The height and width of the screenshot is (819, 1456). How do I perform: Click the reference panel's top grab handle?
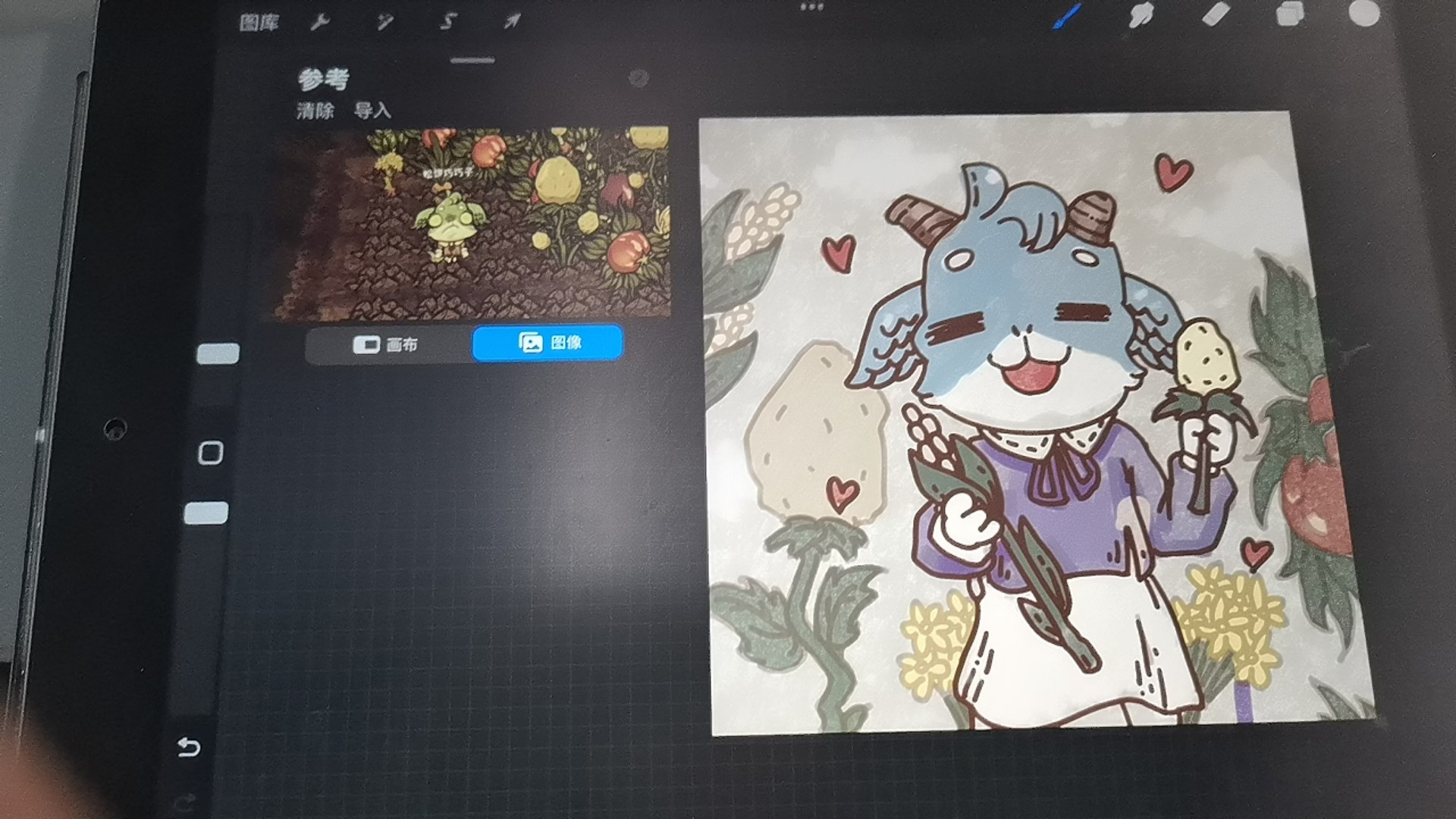coord(472,61)
